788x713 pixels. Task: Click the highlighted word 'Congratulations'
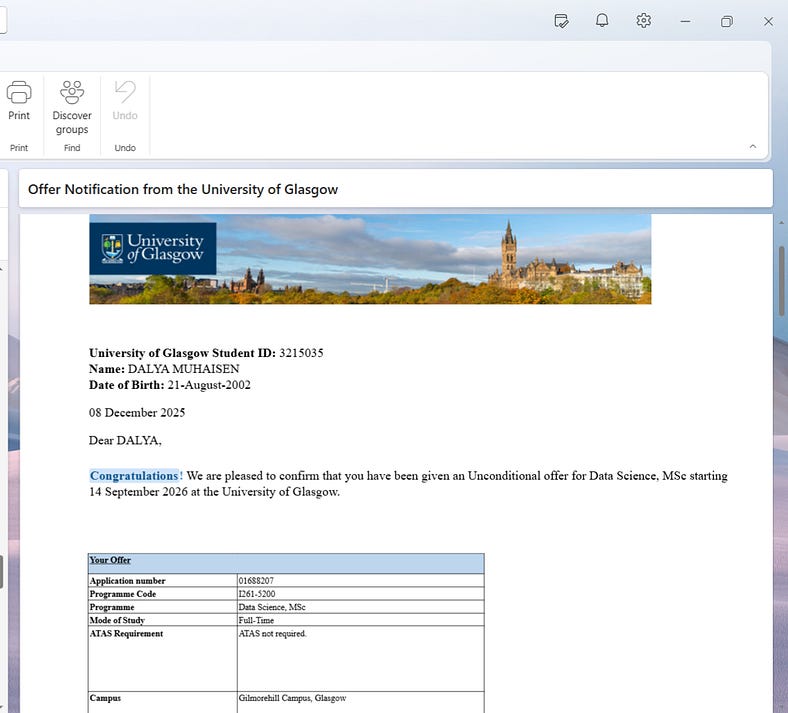[134, 475]
